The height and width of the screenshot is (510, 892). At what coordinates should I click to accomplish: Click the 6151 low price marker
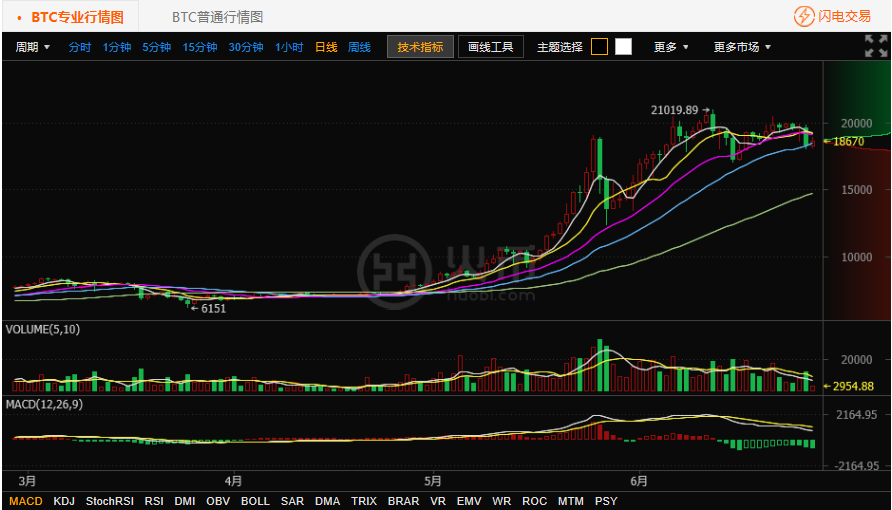pyautogui.click(x=209, y=309)
